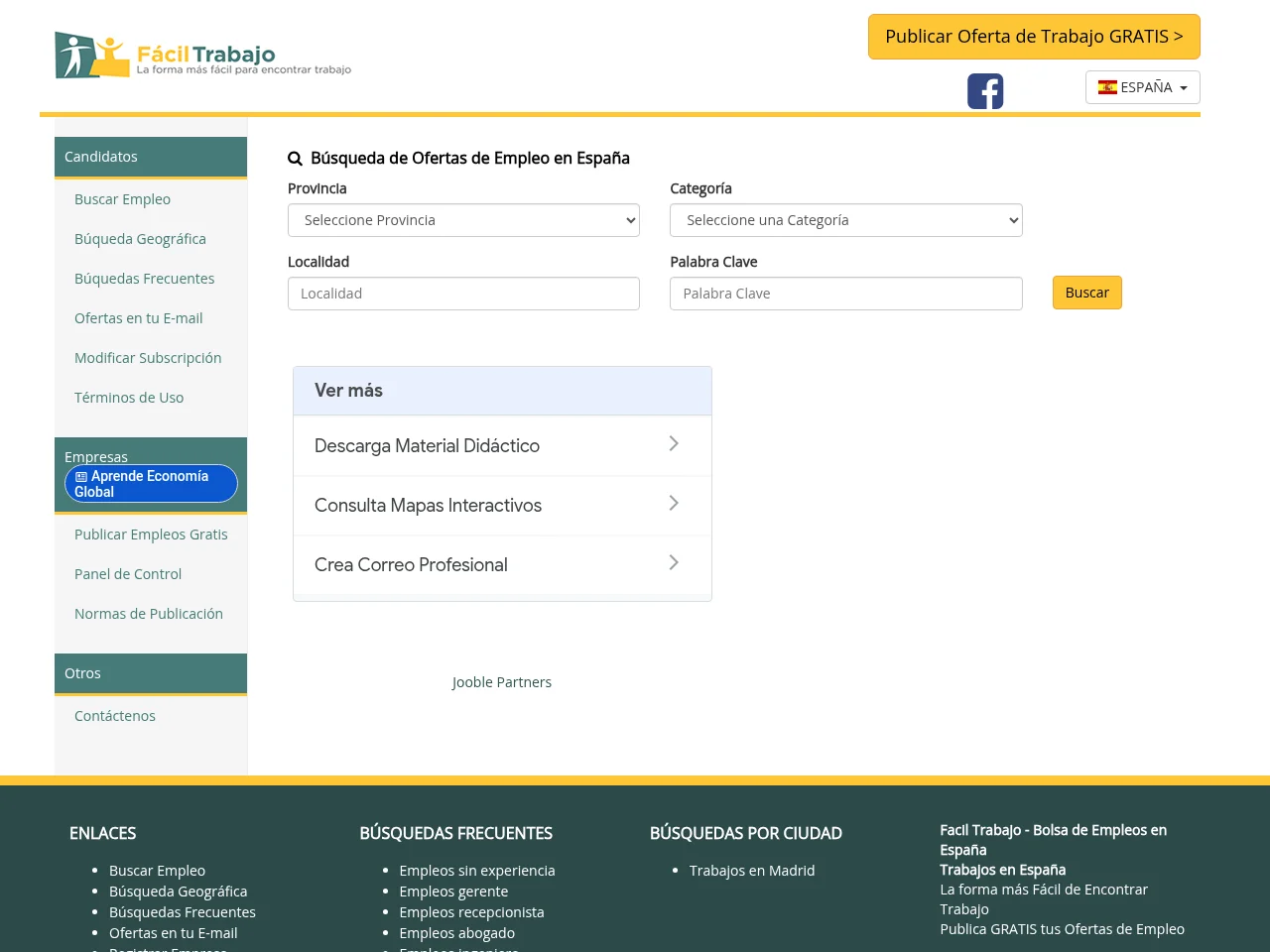Viewport: 1270px width, 952px height.
Task: Click the Ver más header
Action: coord(502,391)
